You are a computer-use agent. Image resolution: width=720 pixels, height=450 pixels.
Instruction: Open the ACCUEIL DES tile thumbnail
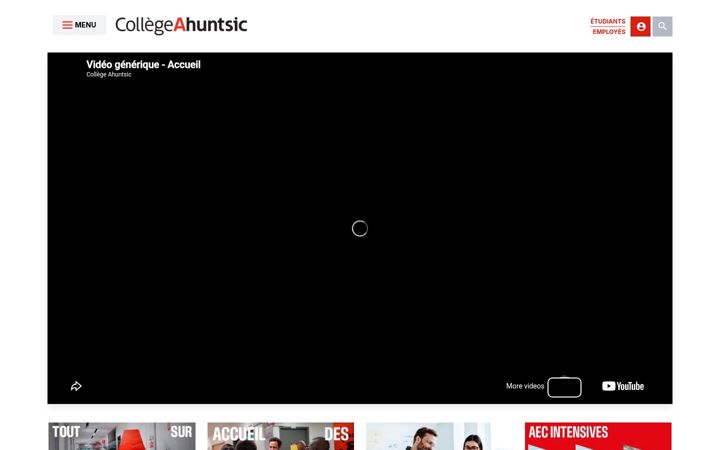tap(281, 436)
